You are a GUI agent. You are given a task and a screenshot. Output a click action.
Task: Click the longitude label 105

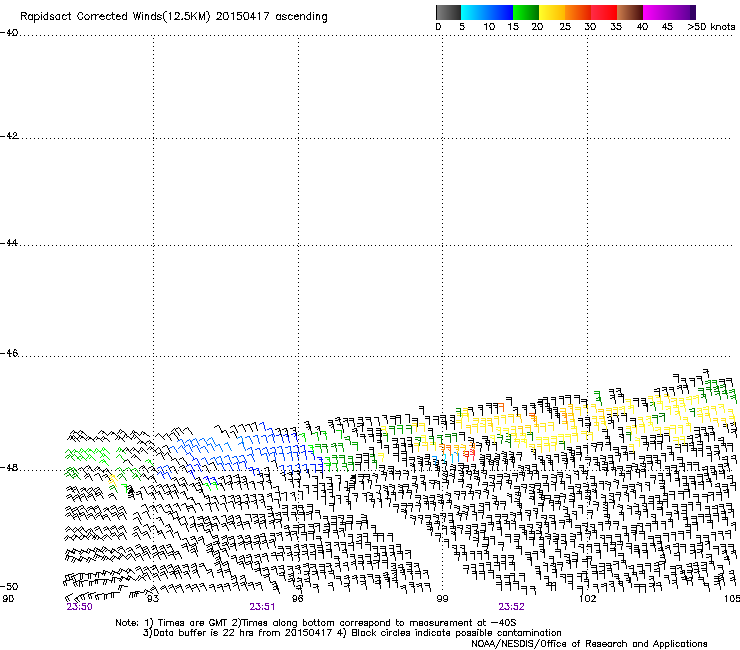732,599
